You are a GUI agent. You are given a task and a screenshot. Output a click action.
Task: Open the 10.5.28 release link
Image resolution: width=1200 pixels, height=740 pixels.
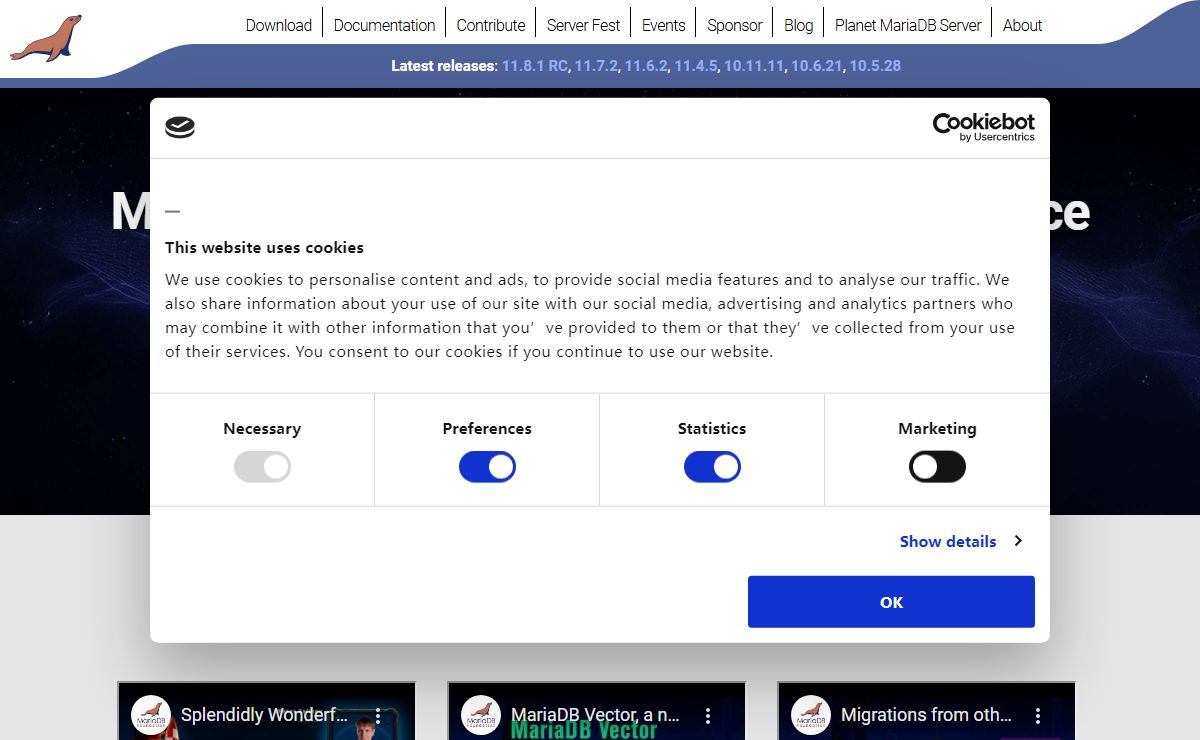click(875, 66)
